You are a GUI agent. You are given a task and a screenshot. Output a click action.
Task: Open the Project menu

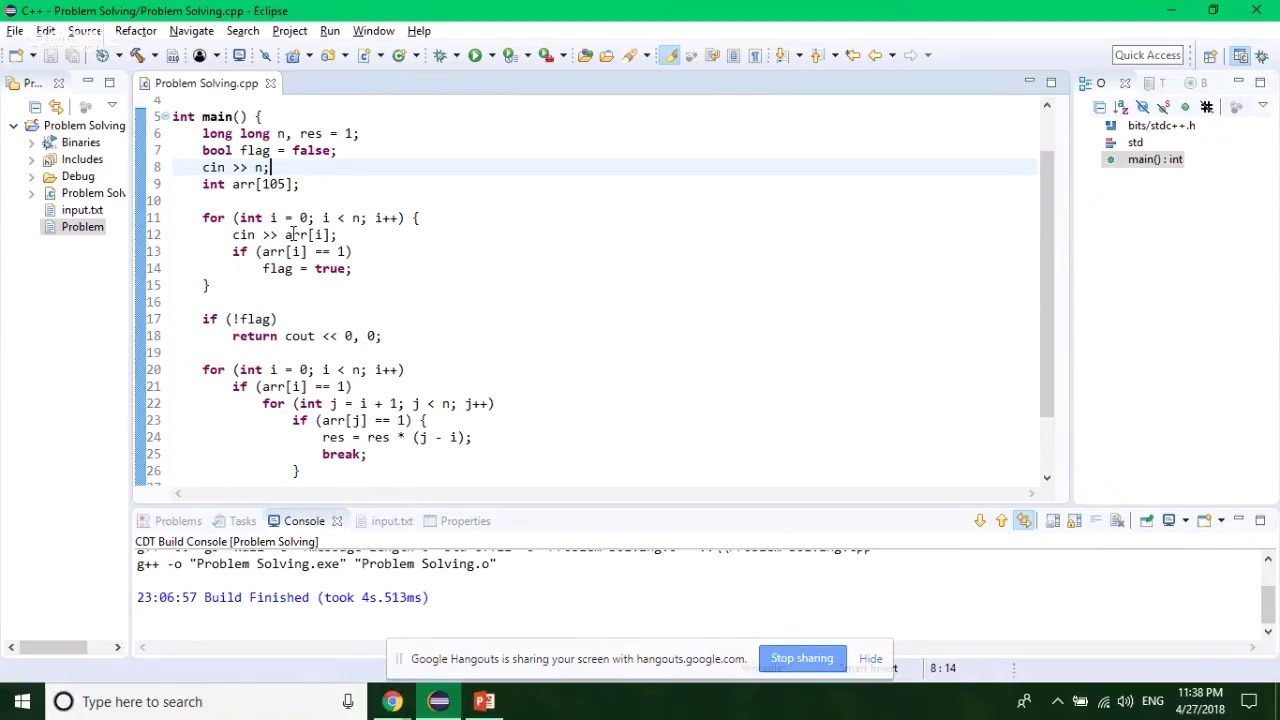[290, 31]
